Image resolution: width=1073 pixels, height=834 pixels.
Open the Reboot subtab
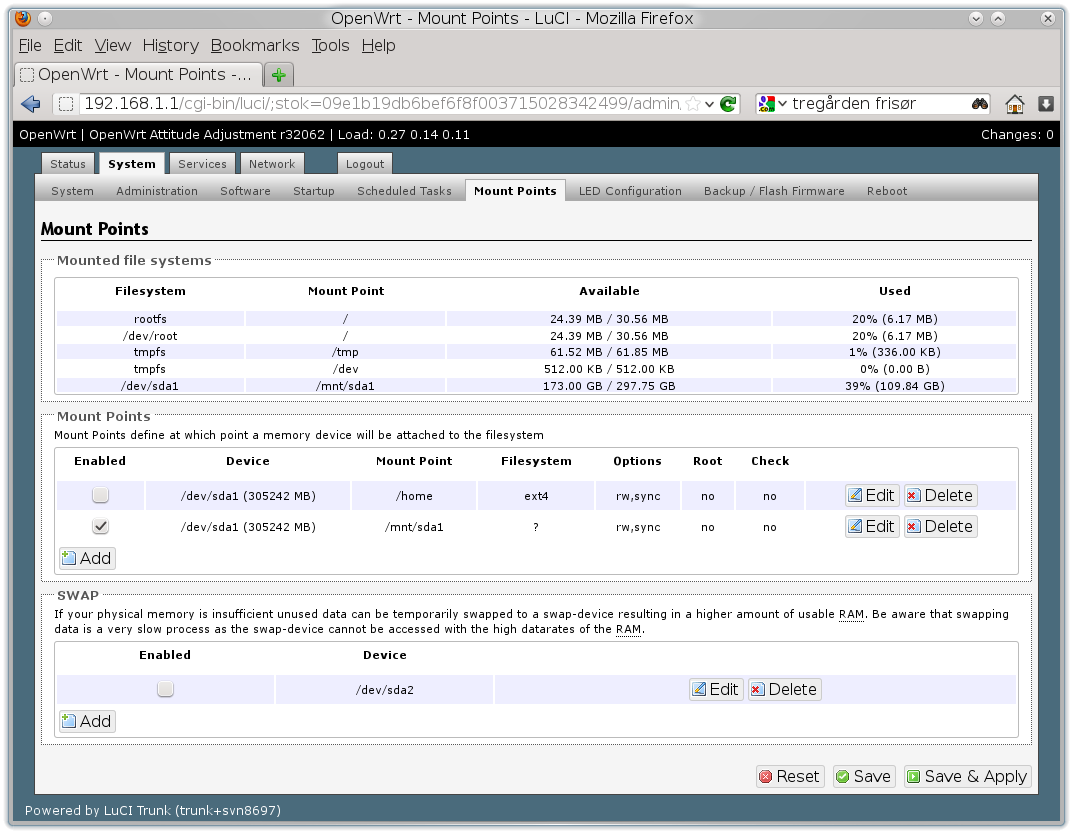coord(887,191)
